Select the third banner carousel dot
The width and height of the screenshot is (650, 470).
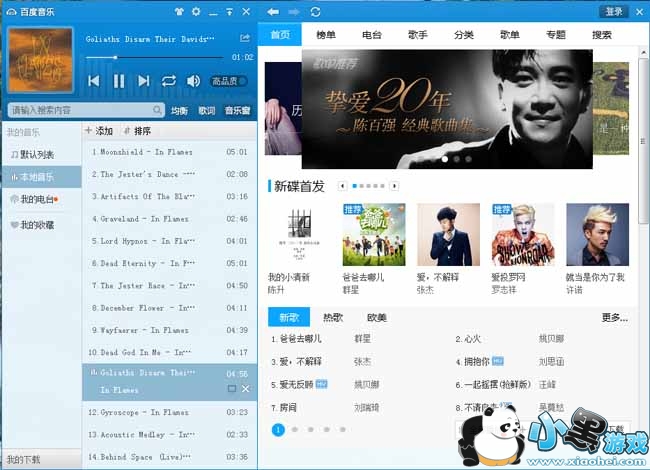click(468, 159)
